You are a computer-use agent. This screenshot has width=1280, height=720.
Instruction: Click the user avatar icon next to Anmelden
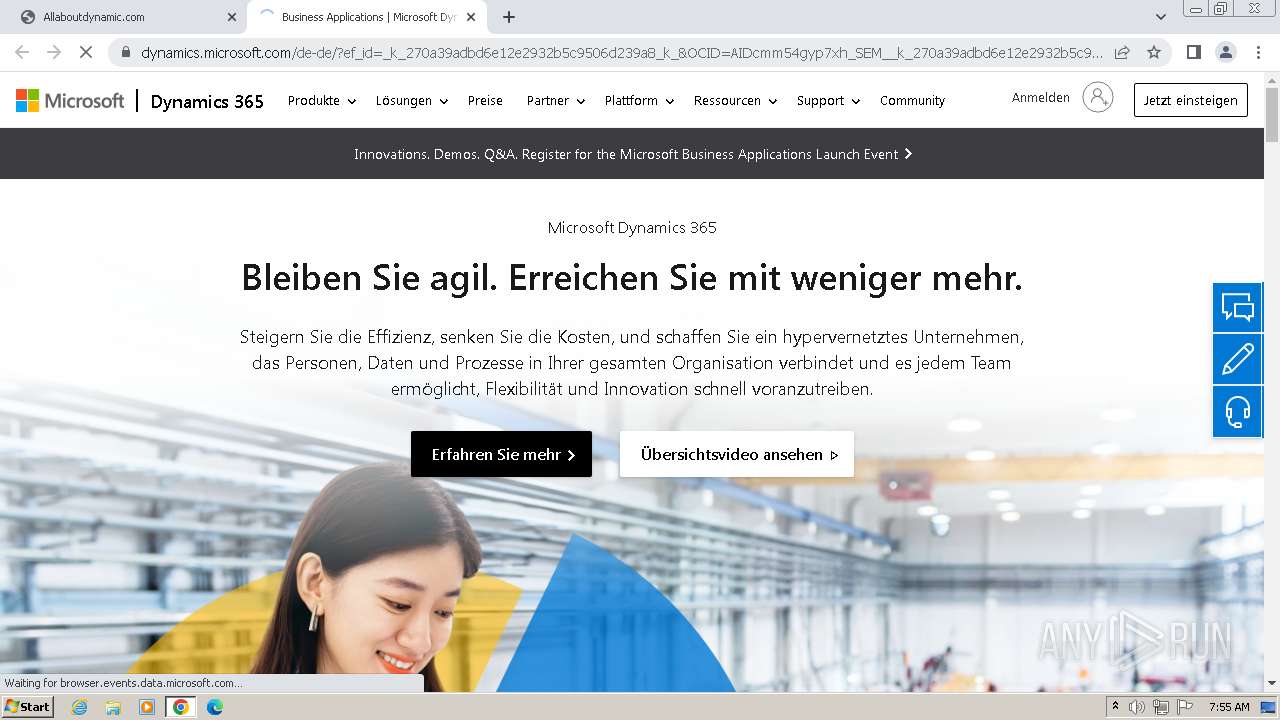click(1097, 98)
